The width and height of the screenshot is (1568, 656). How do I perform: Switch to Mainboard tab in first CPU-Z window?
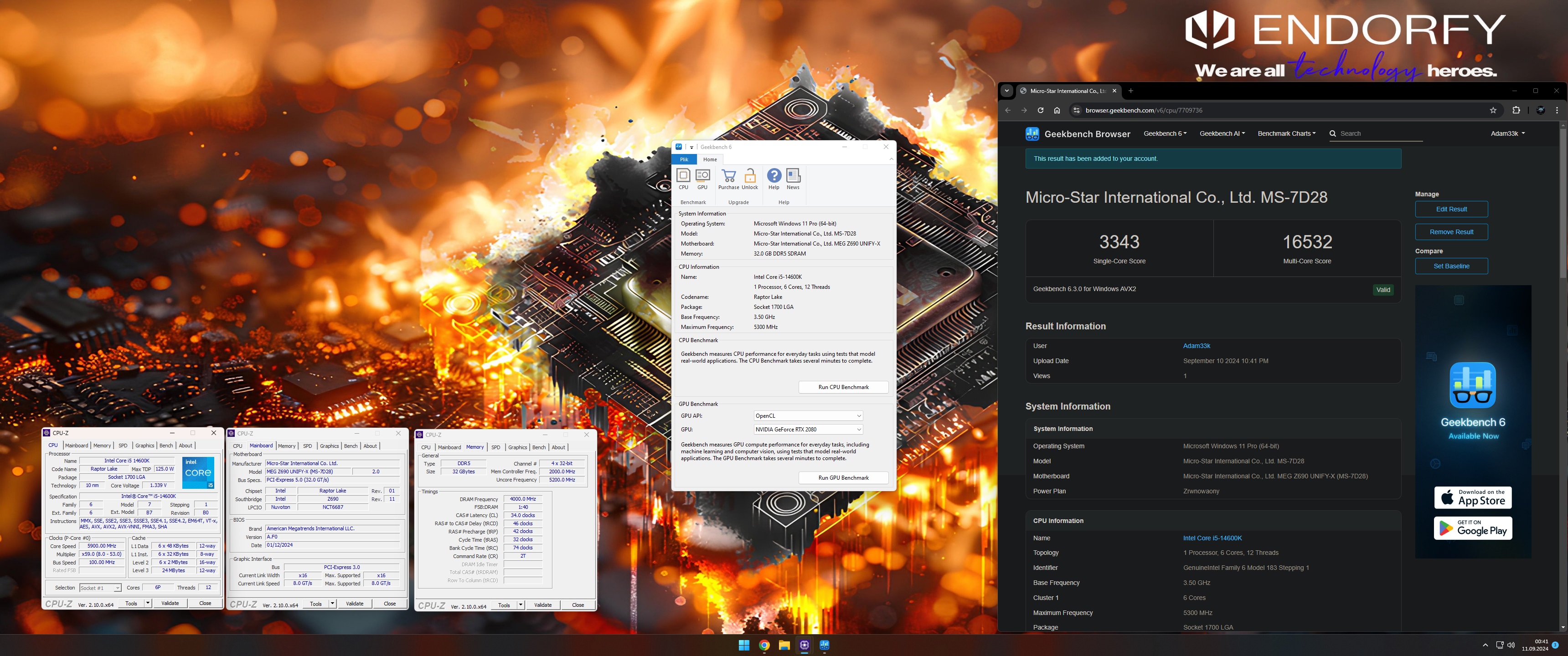point(76,446)
